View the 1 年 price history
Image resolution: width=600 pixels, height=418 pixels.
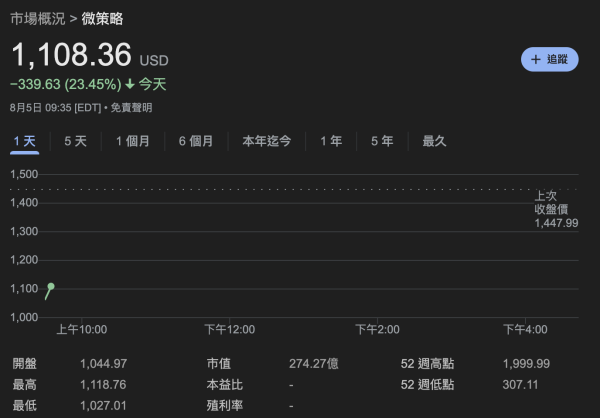coord(330,141)
